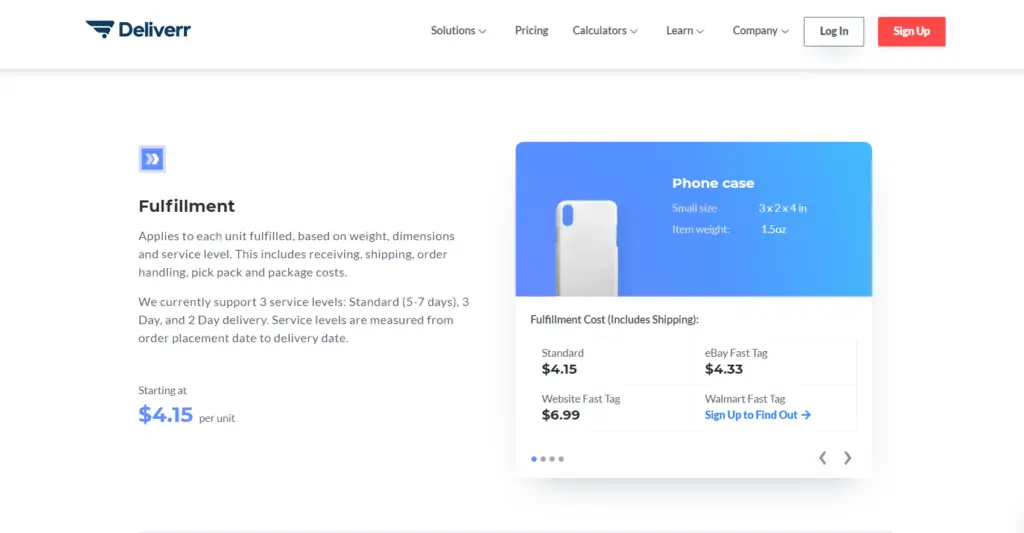
Task: Click the item weight 1.5oz value
Action: tap(773, 229)
